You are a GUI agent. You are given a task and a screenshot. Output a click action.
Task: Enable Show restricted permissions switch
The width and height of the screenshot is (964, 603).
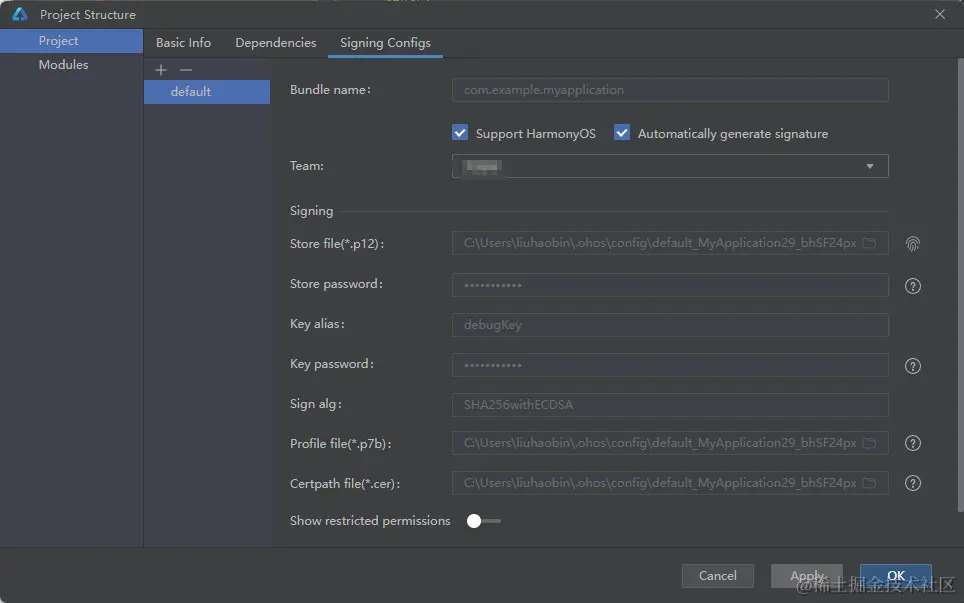[484, 520]
